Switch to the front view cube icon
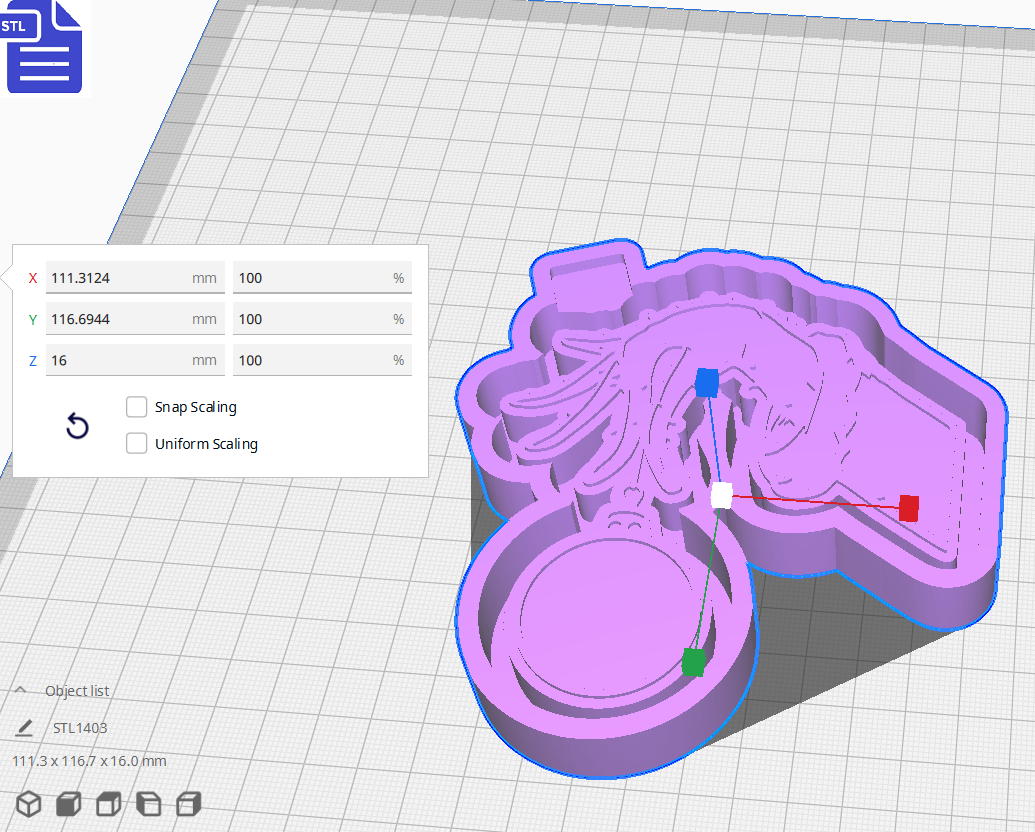 point(67,803)
